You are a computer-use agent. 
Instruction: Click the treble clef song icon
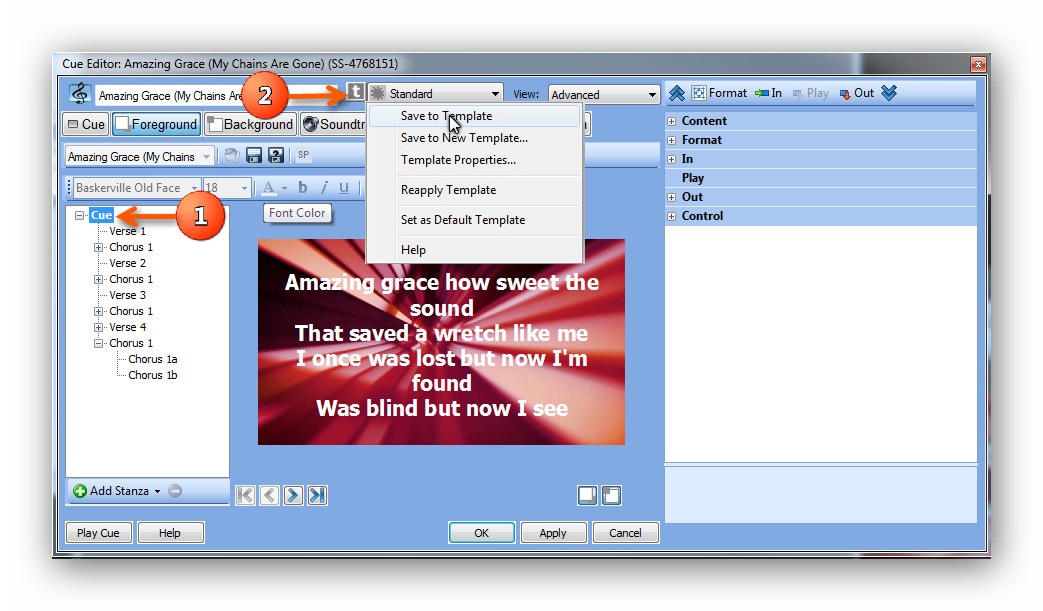click(80, 94)
